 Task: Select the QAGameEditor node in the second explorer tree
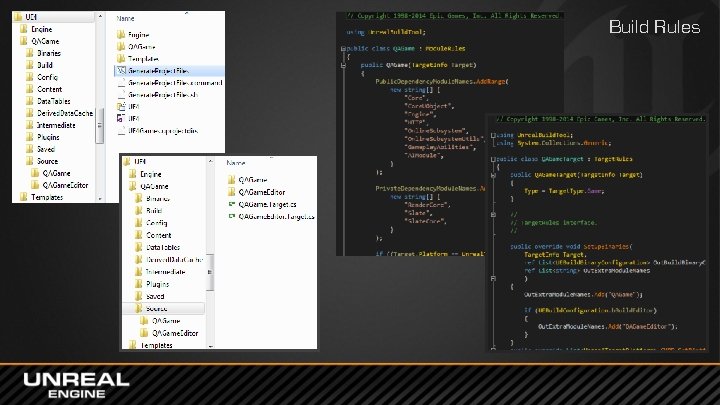[175, 333]
